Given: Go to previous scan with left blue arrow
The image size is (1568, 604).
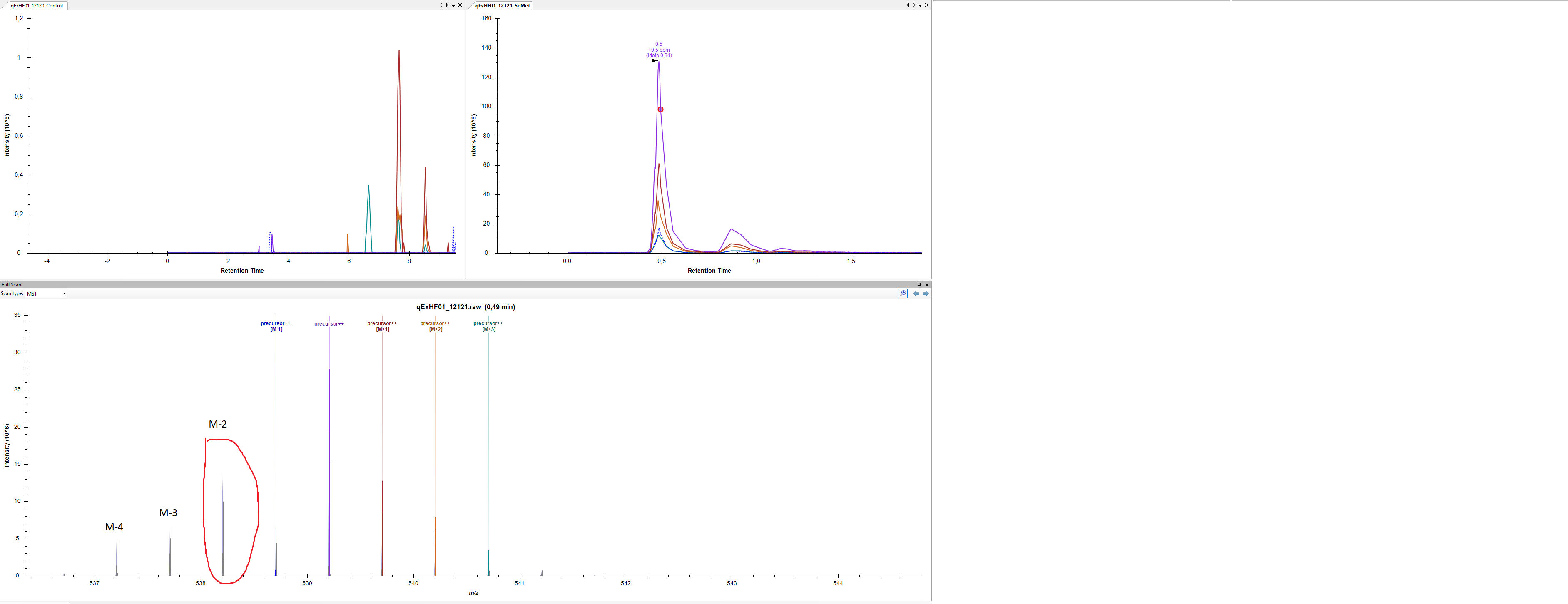Looking at the screenshot, I should pos(916,294).
